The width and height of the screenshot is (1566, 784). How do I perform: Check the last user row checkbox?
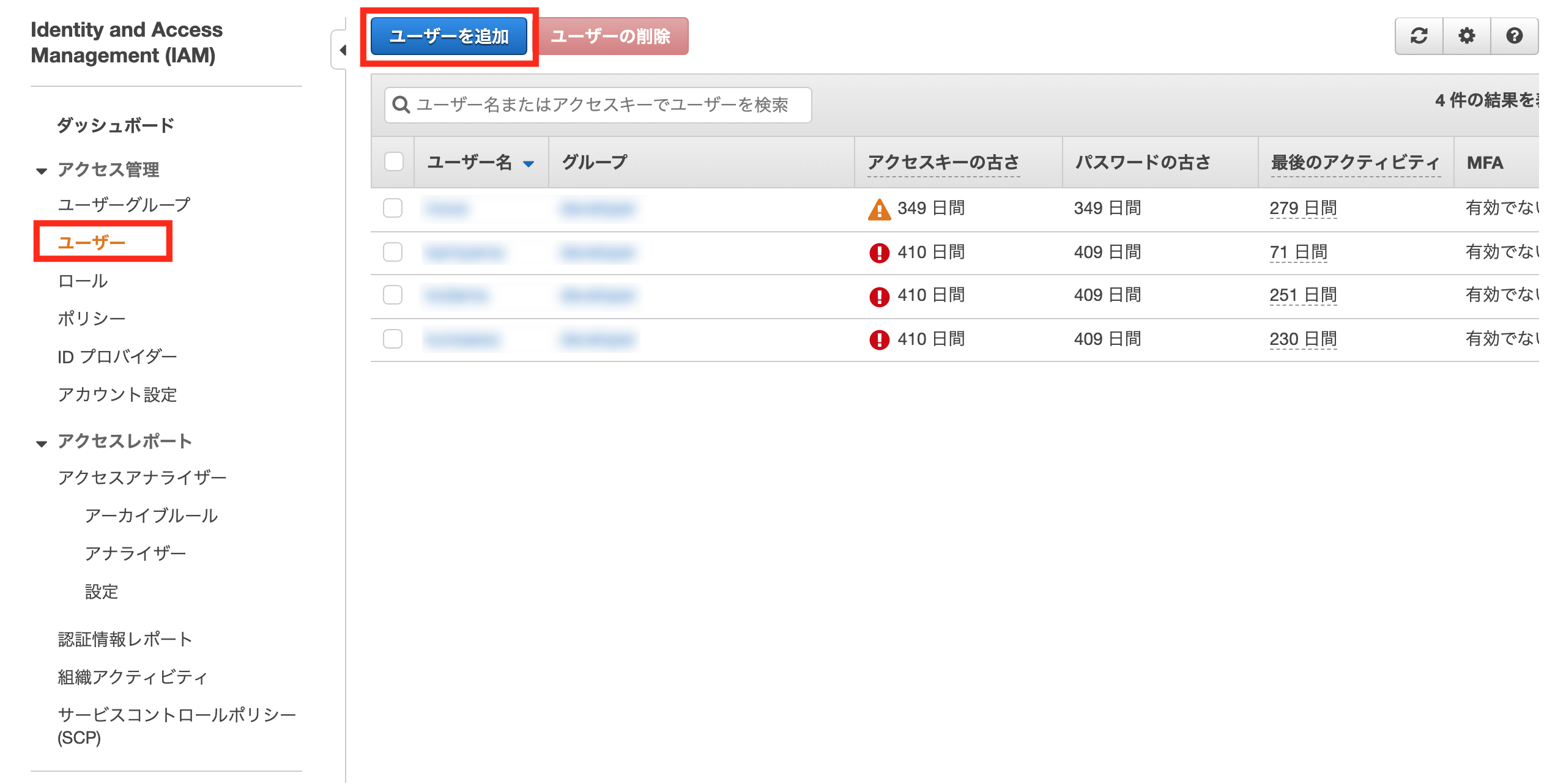click(x=393, y=339)
